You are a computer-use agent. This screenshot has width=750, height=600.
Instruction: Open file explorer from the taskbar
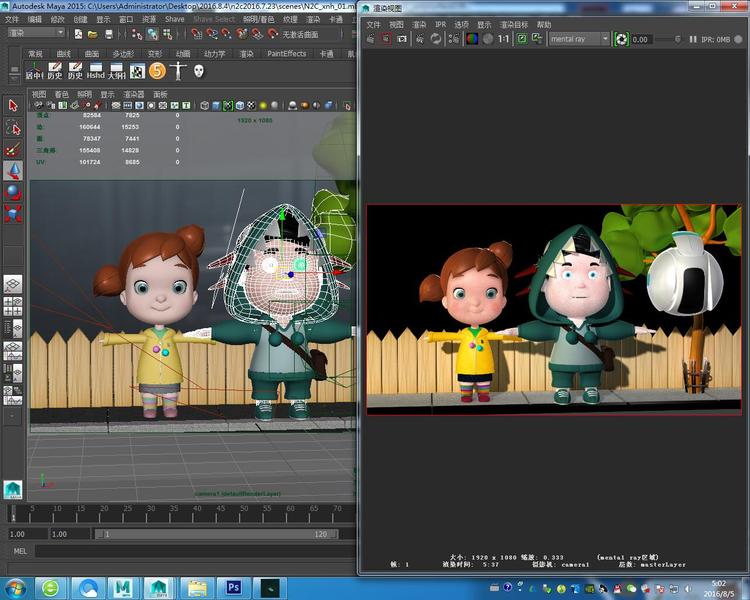[x=197, y=588]
